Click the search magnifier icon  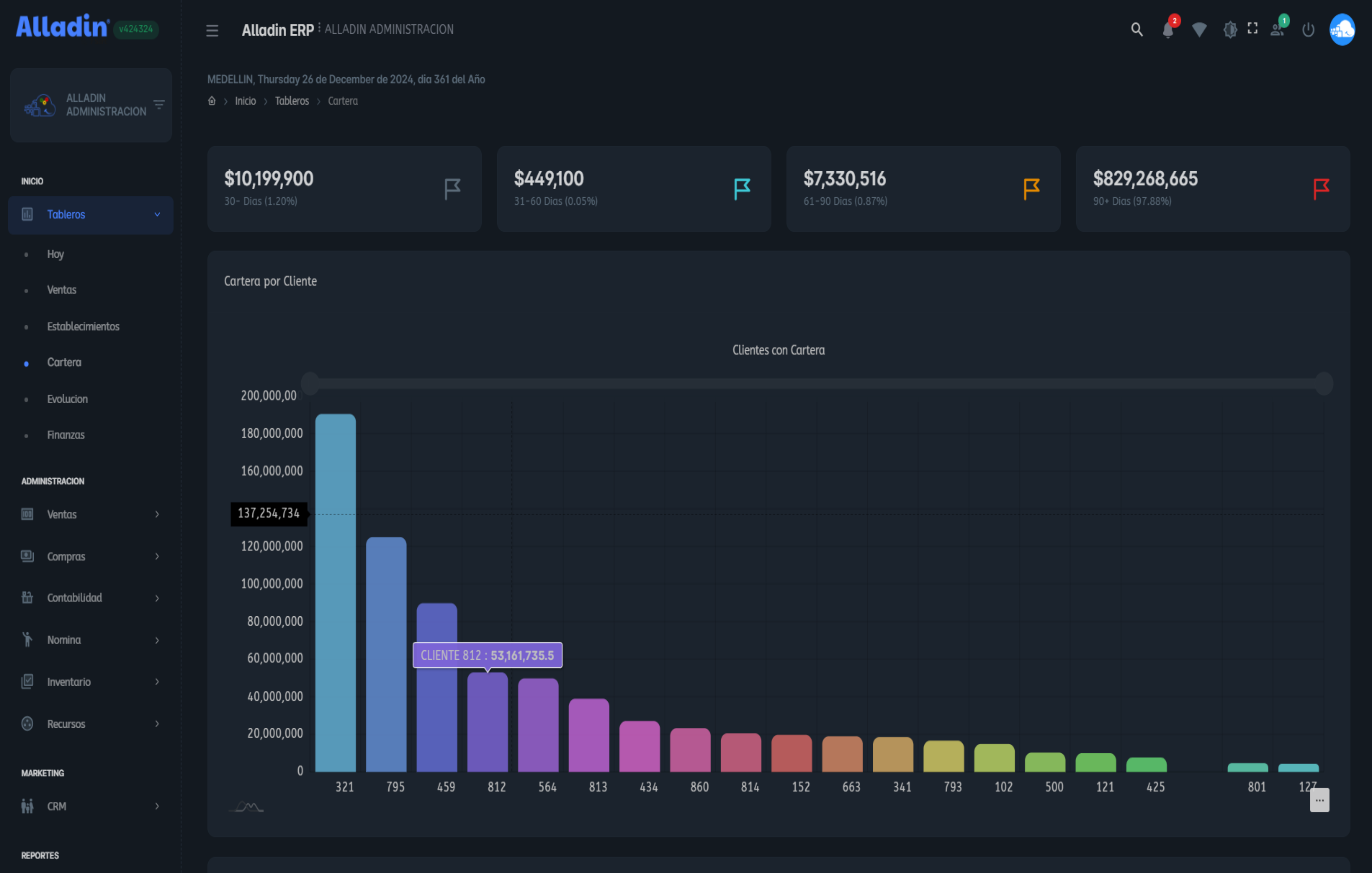tap(1137, 30)
